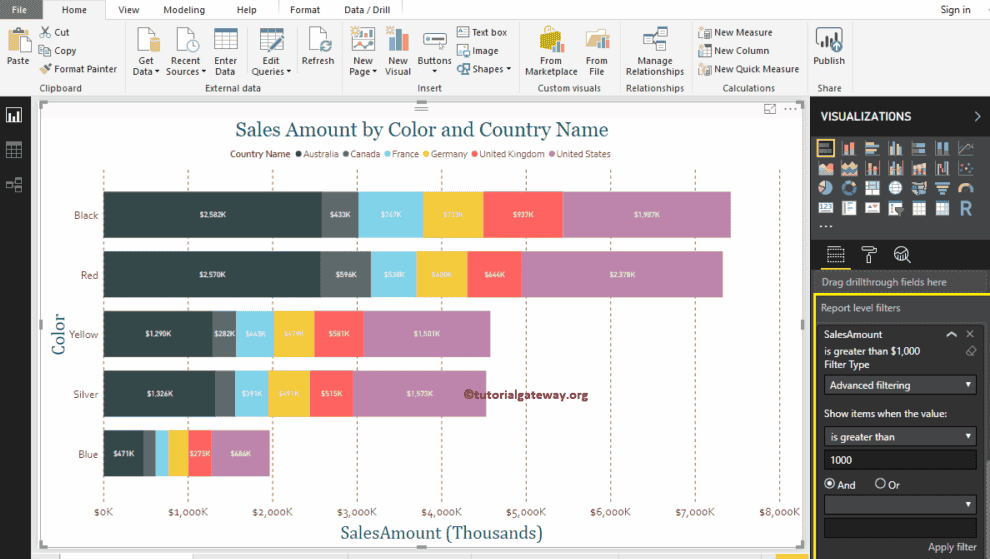
Task: Clear the SalesAmount filter with eraser icon
Action: 971,351
